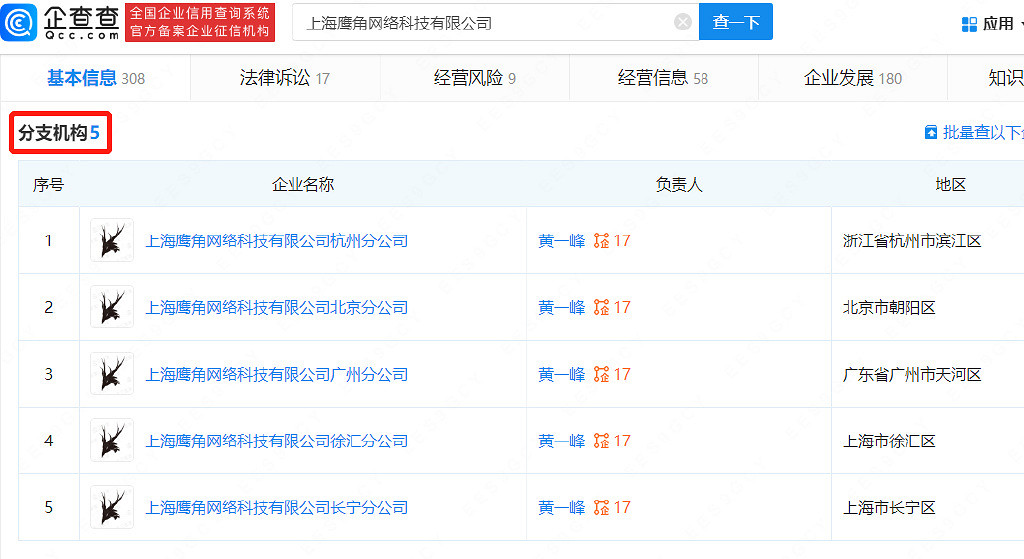1024x559 pixels.
Task: Click the Qcc.com logo icon
Action: pos(20,22)
